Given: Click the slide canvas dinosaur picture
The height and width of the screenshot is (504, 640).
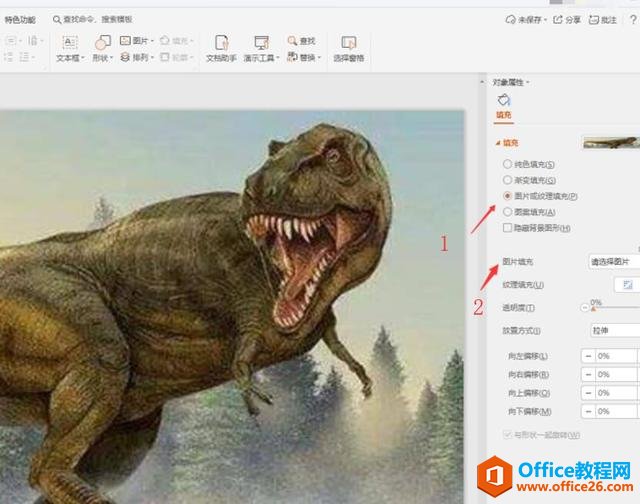Looking at the screenshot, I should (x=232, y=307).
